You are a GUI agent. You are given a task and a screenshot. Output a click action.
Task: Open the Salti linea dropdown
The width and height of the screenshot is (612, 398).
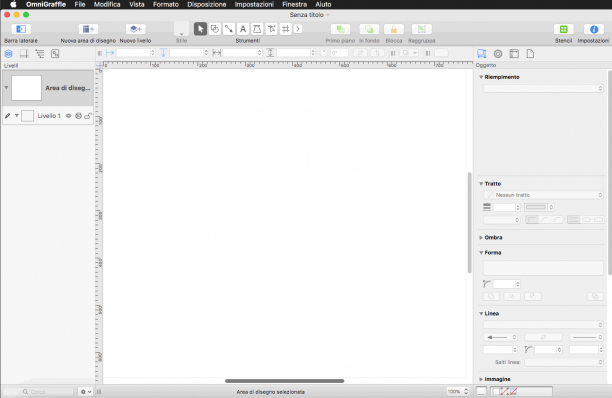pyautogui.click(x=564, y=362)
